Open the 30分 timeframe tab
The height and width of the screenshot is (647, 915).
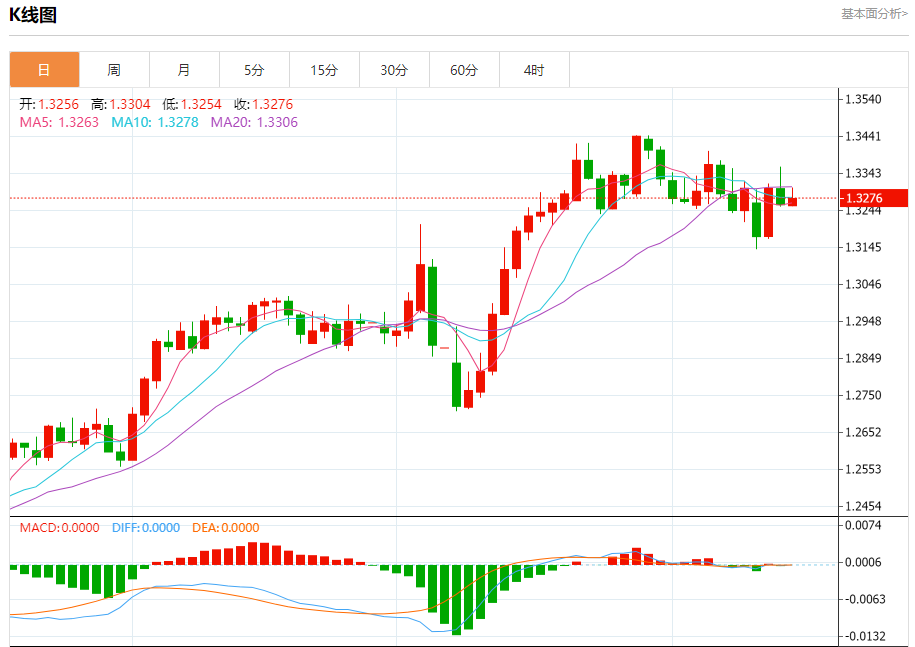pos(394,70)
